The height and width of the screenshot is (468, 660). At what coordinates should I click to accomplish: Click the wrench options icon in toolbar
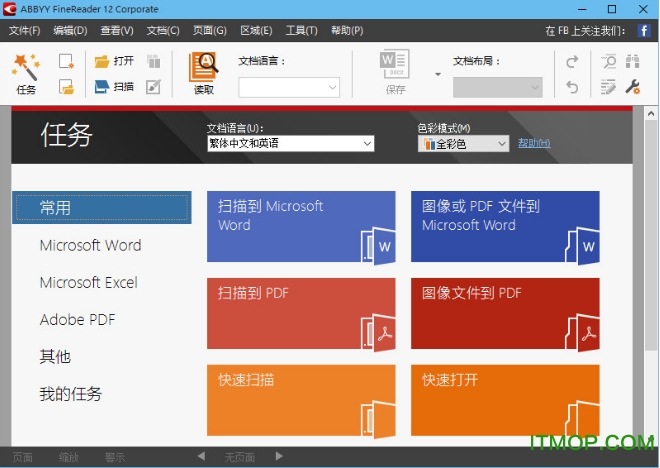632,87
